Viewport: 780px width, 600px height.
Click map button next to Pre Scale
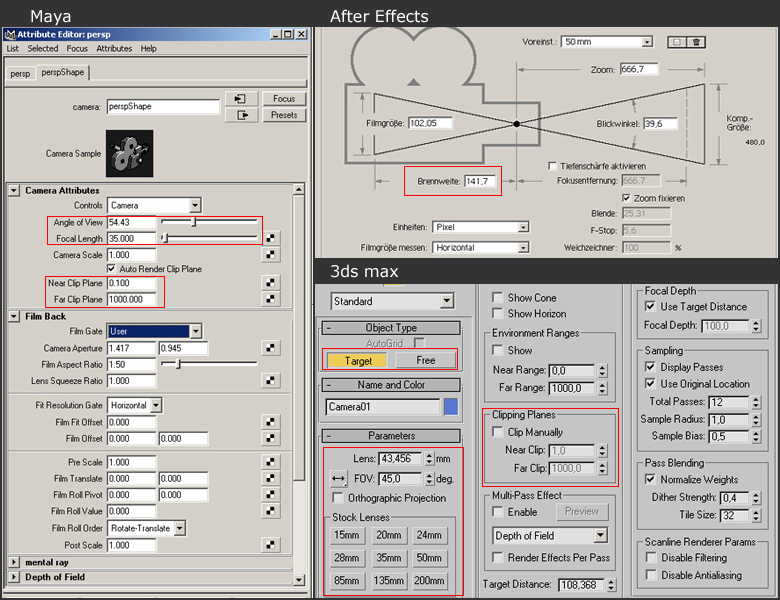click(x=271, y=462)
